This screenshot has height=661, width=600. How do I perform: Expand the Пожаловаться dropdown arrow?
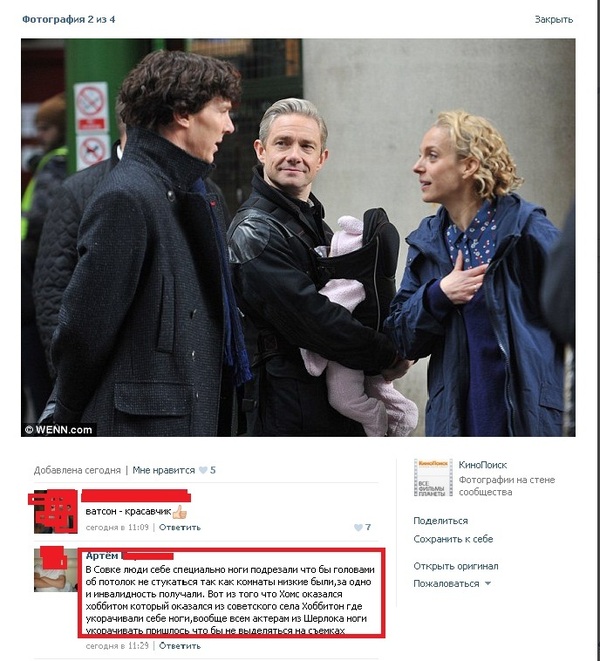(488, 584)
